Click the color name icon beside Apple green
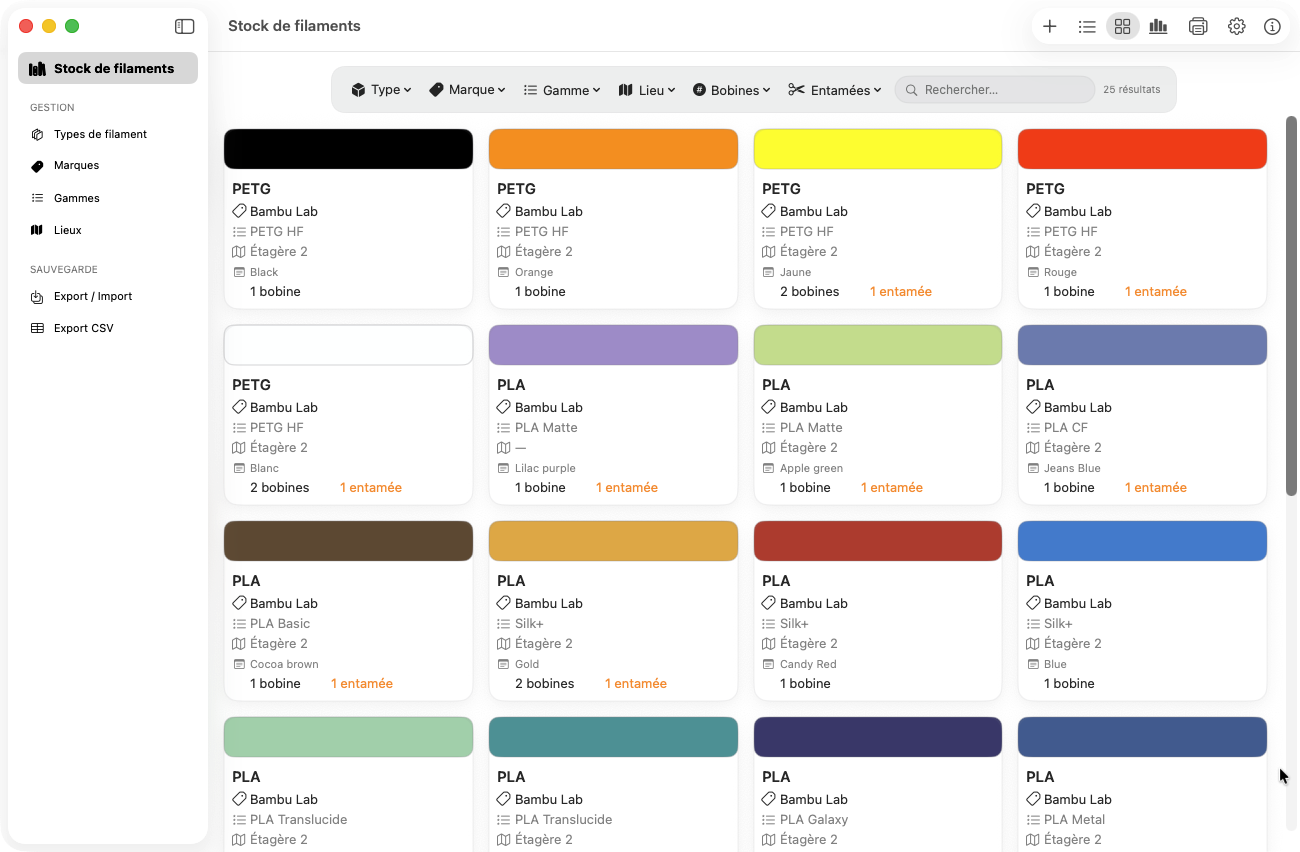Screen dimensions: 1300x852 769,468
